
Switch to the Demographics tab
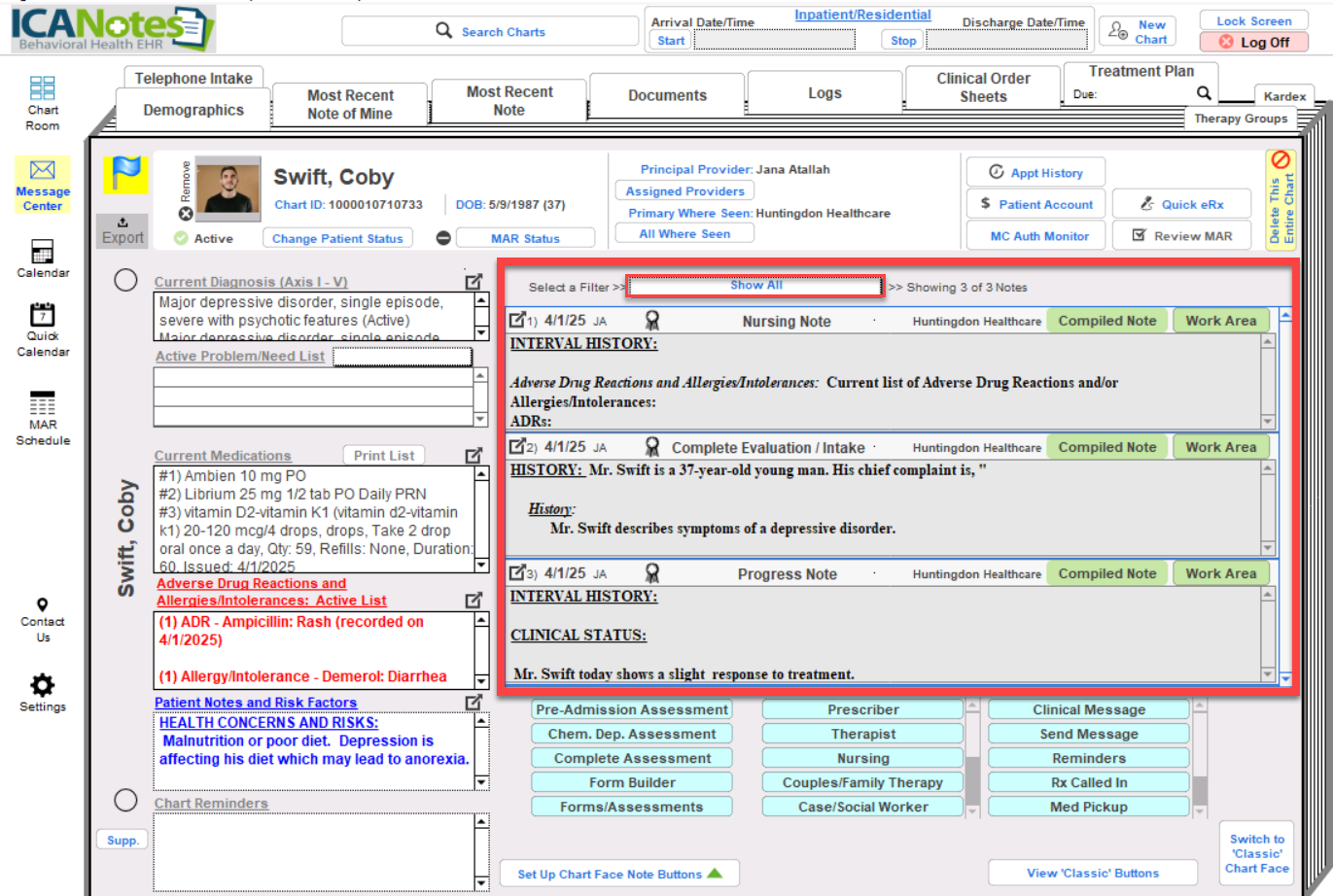coord(193,110)
